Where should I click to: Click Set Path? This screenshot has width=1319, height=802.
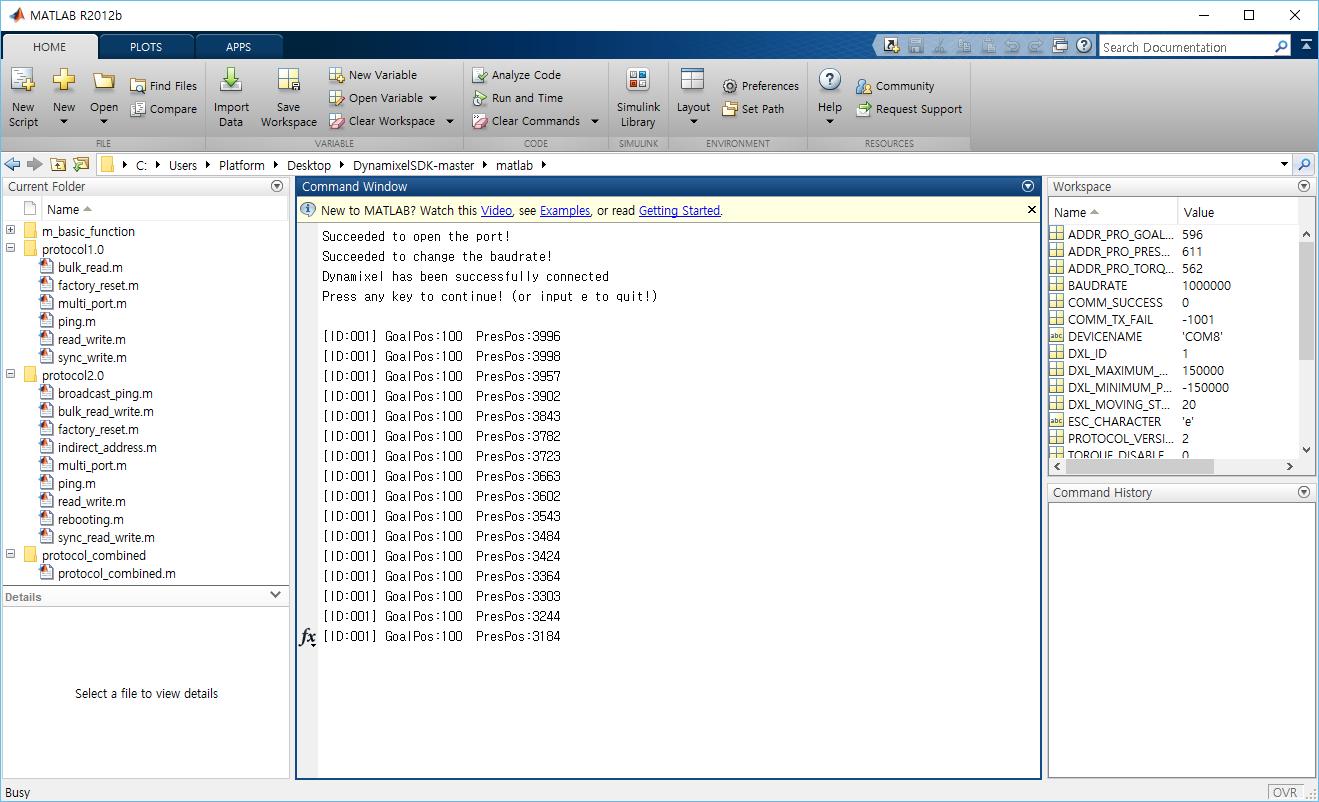753,109
